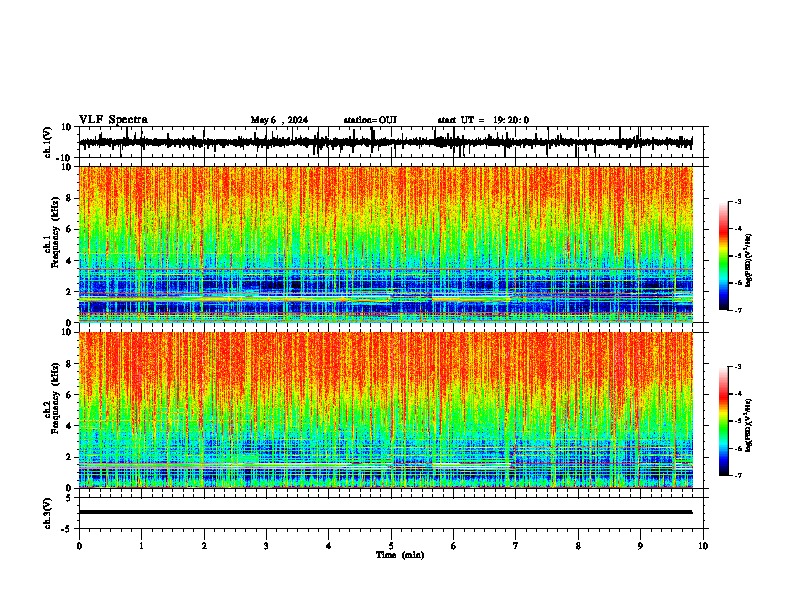This screenshot has width=792, height=612.
Task: Click the "3" tick on the time axis
Action: click(266, 546)
